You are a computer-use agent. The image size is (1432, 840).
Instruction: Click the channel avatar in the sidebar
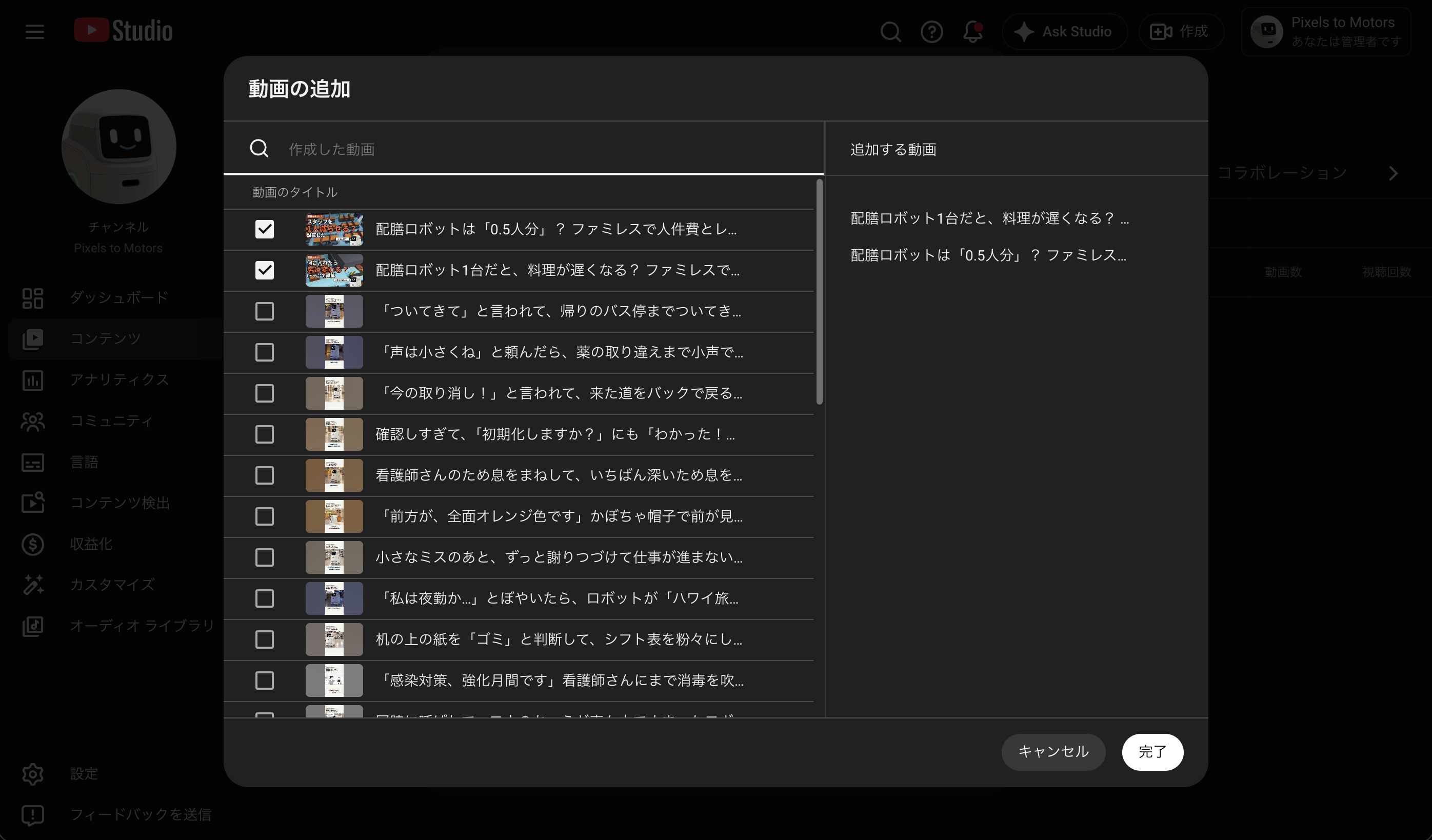pyautogui.click(x=119, y=147)
